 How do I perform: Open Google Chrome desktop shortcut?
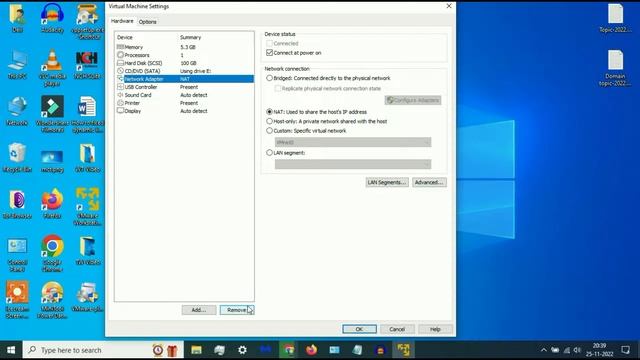pos(52,253)
